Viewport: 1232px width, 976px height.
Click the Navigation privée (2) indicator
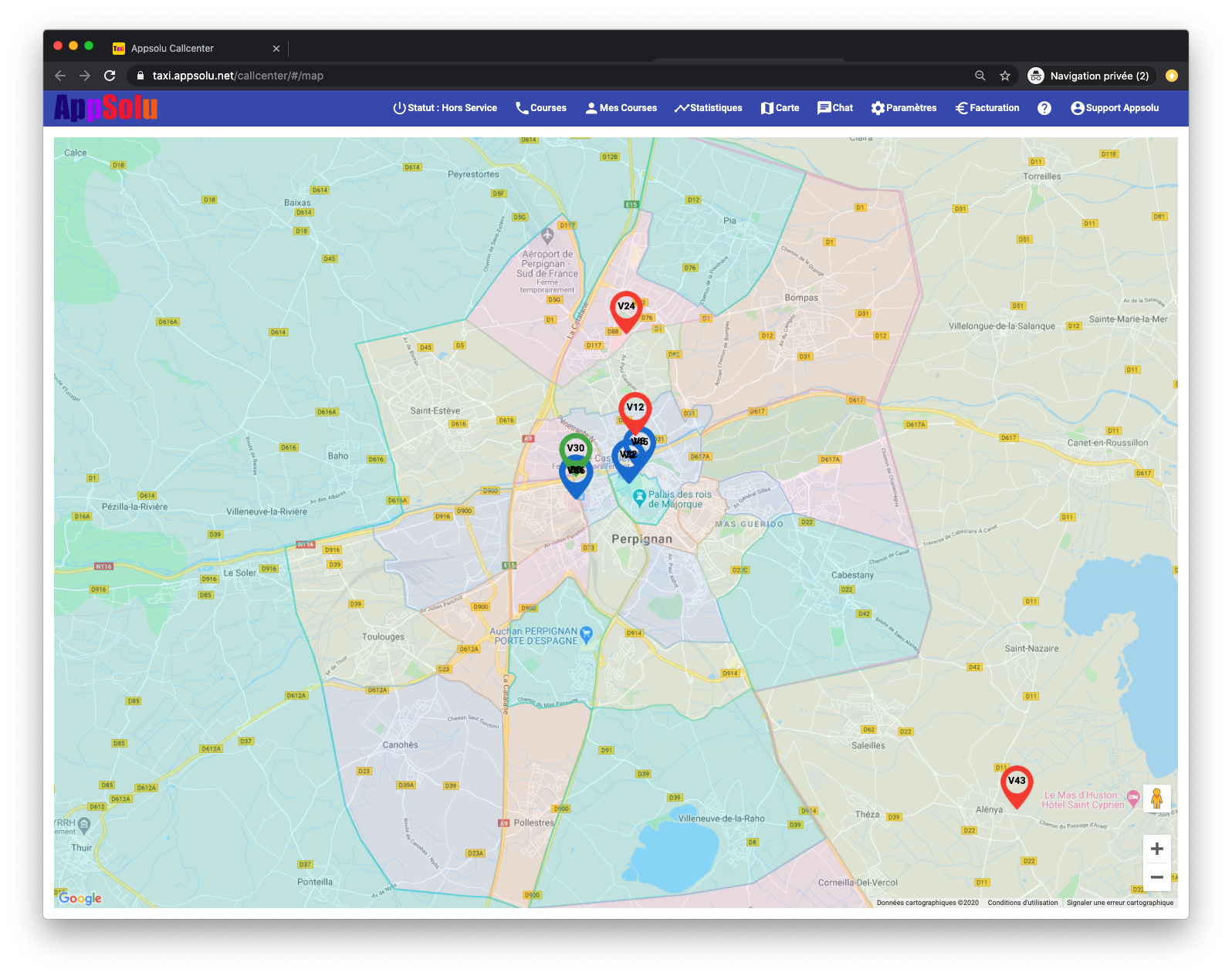click(x=1089, y=76)
